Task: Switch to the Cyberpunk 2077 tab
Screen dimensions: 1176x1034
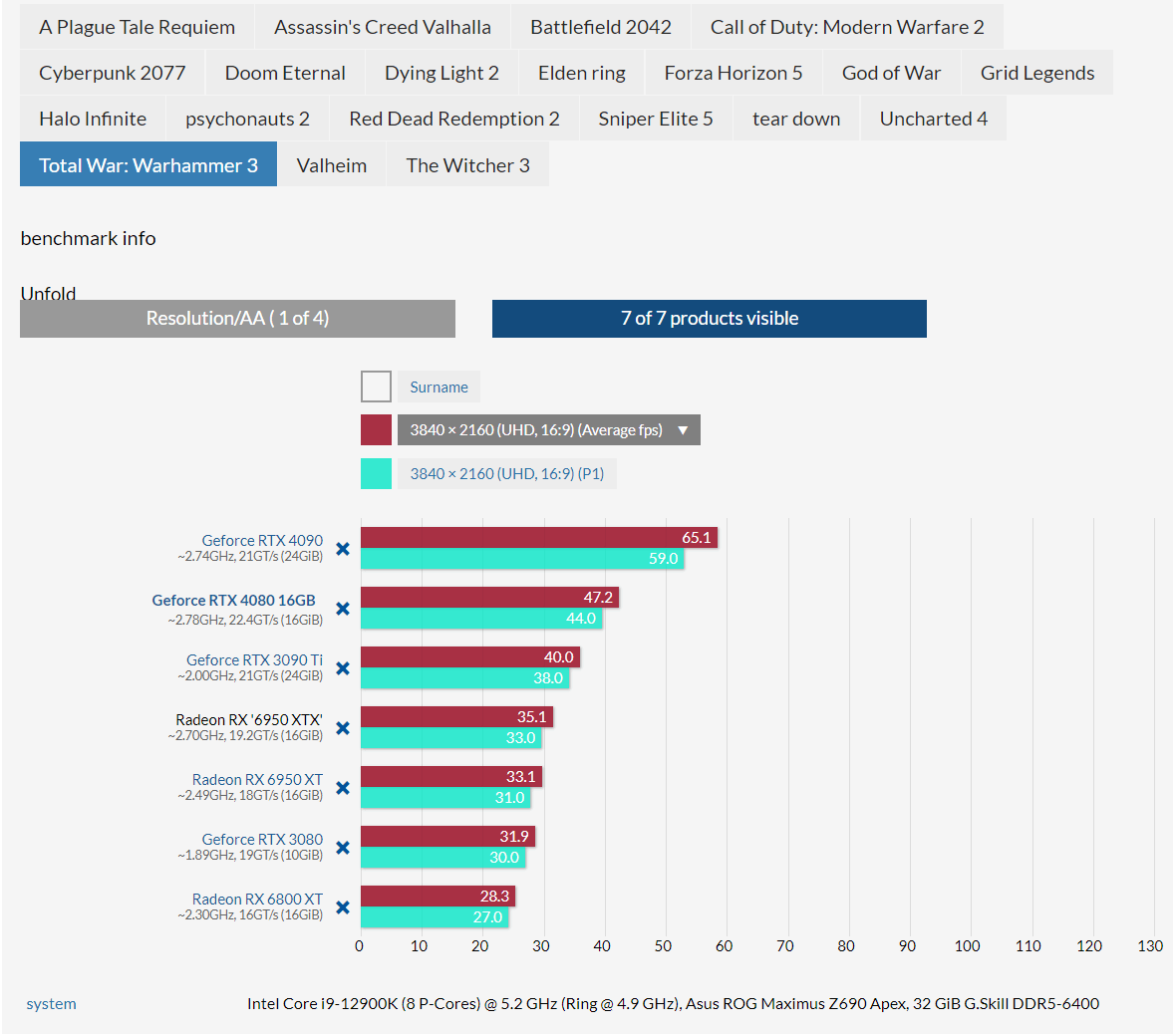Action: pyautogui.click(x=113, y=73)
